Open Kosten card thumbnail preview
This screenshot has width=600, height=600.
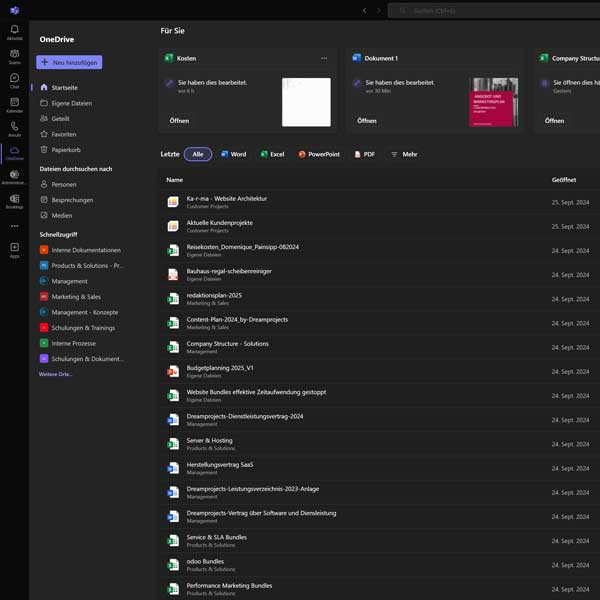[307, 102]
